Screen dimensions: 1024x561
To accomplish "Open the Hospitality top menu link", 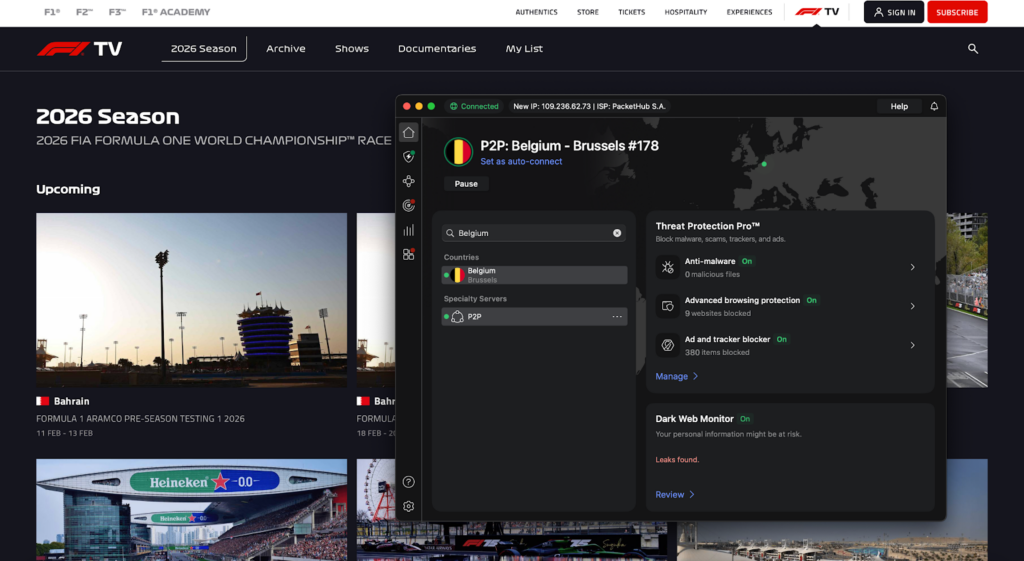I will pyautogui.click(x=686, y=12).
